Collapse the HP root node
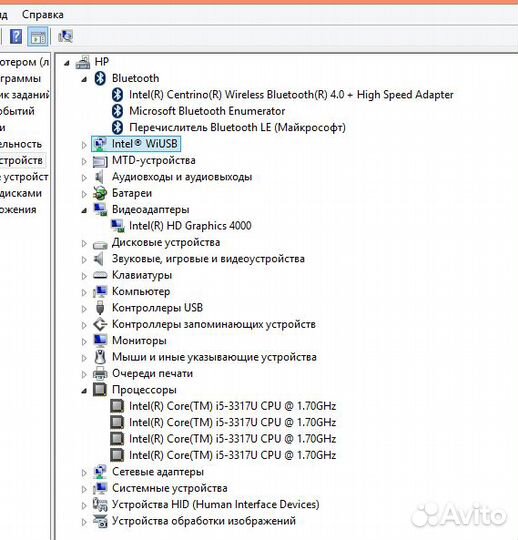 click(67, 63)
